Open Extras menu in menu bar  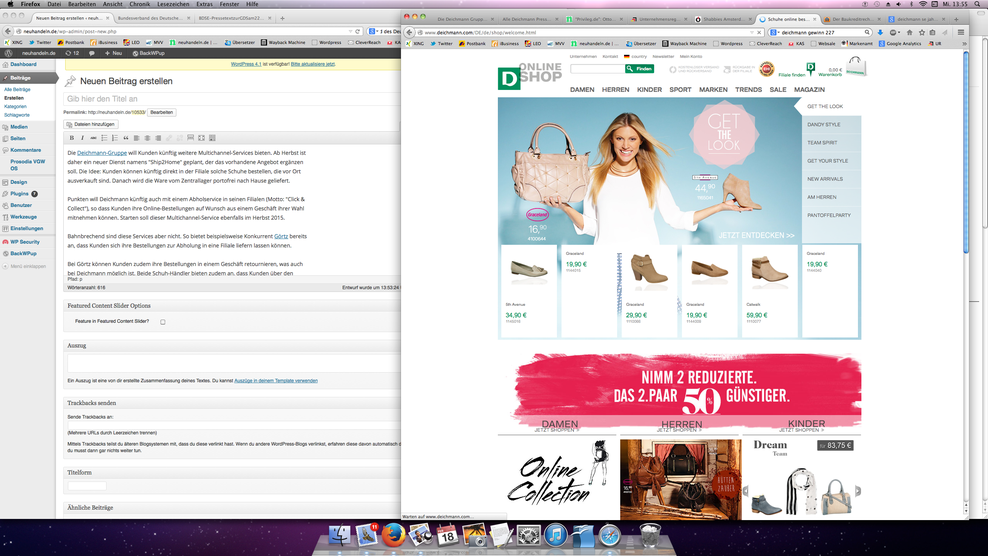pyautogui.click(x=204, y=4)
